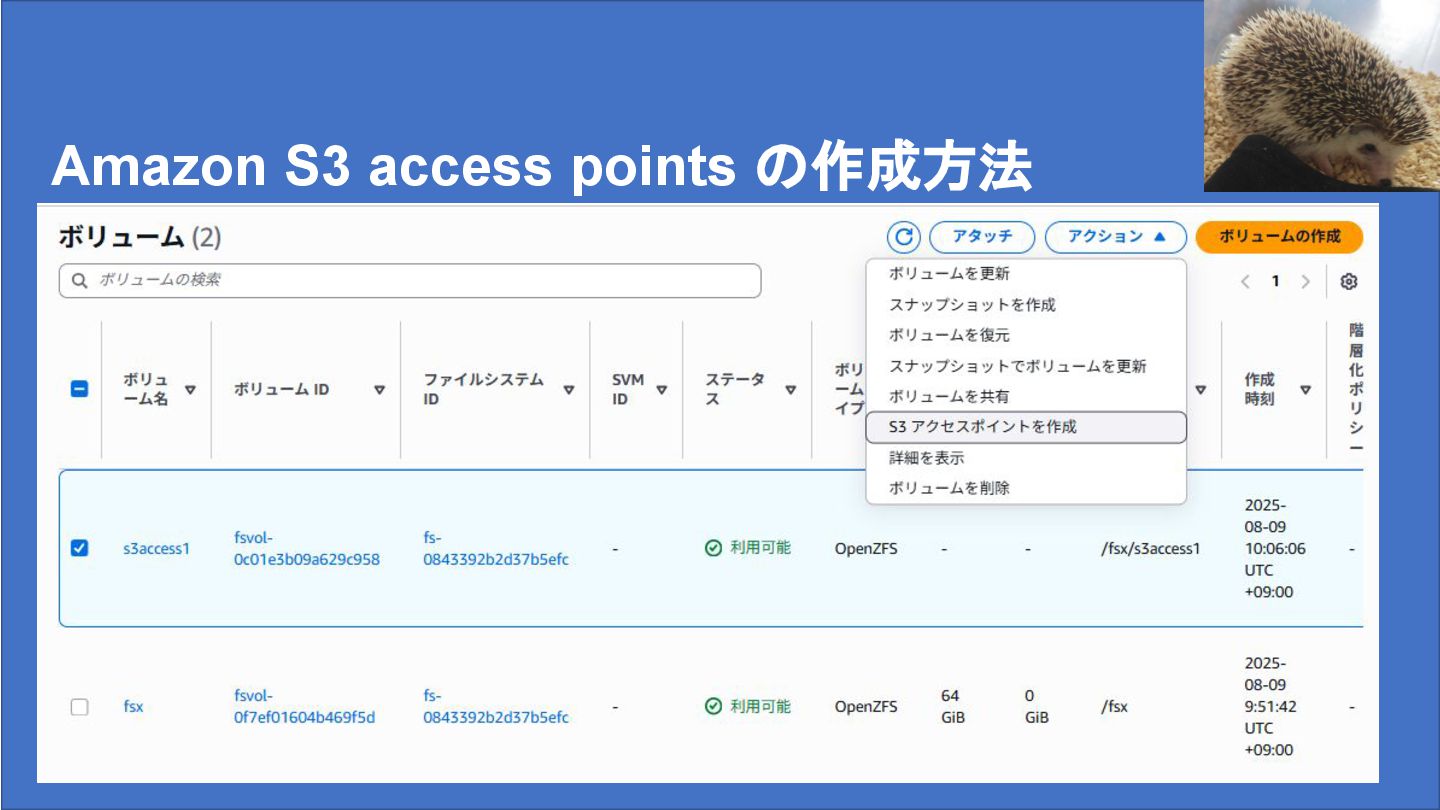The image size is (1440, 810).
Task: Sort by ボリューム ID column arrow
Action: (380, 390)
